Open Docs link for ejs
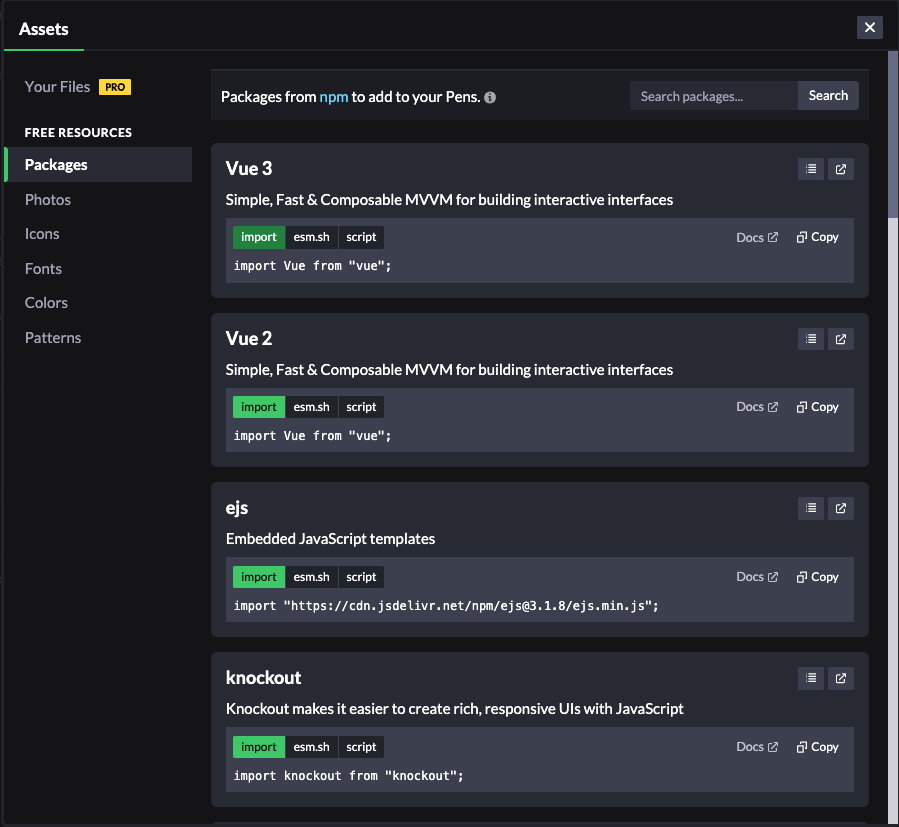 pos(757,577)
